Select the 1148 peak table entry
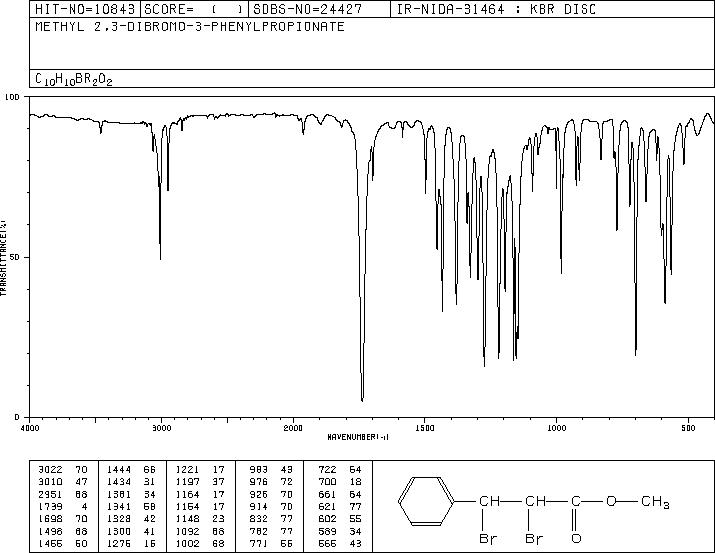Viewport: 715px width, 553px height. (200, 519)
